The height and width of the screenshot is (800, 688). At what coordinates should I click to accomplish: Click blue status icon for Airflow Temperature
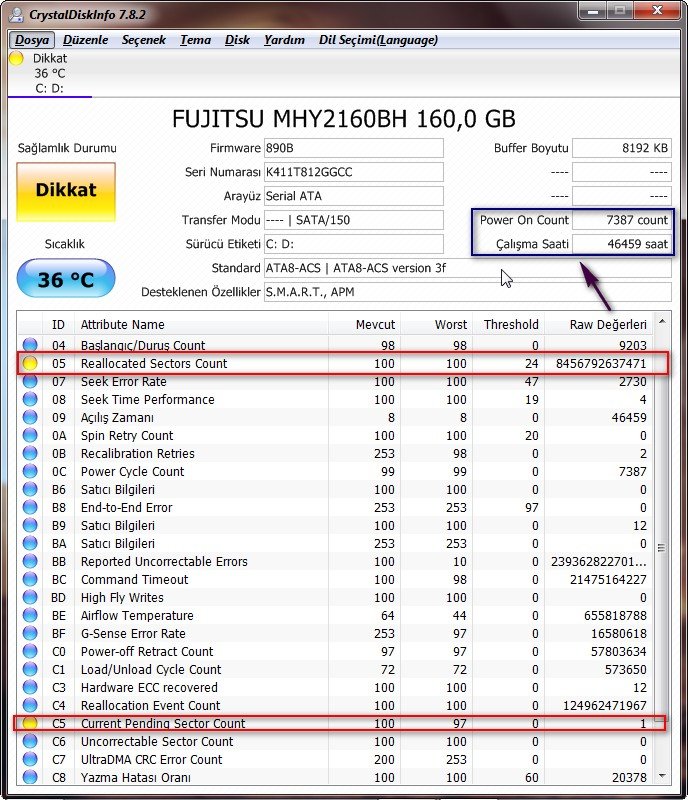30,615
